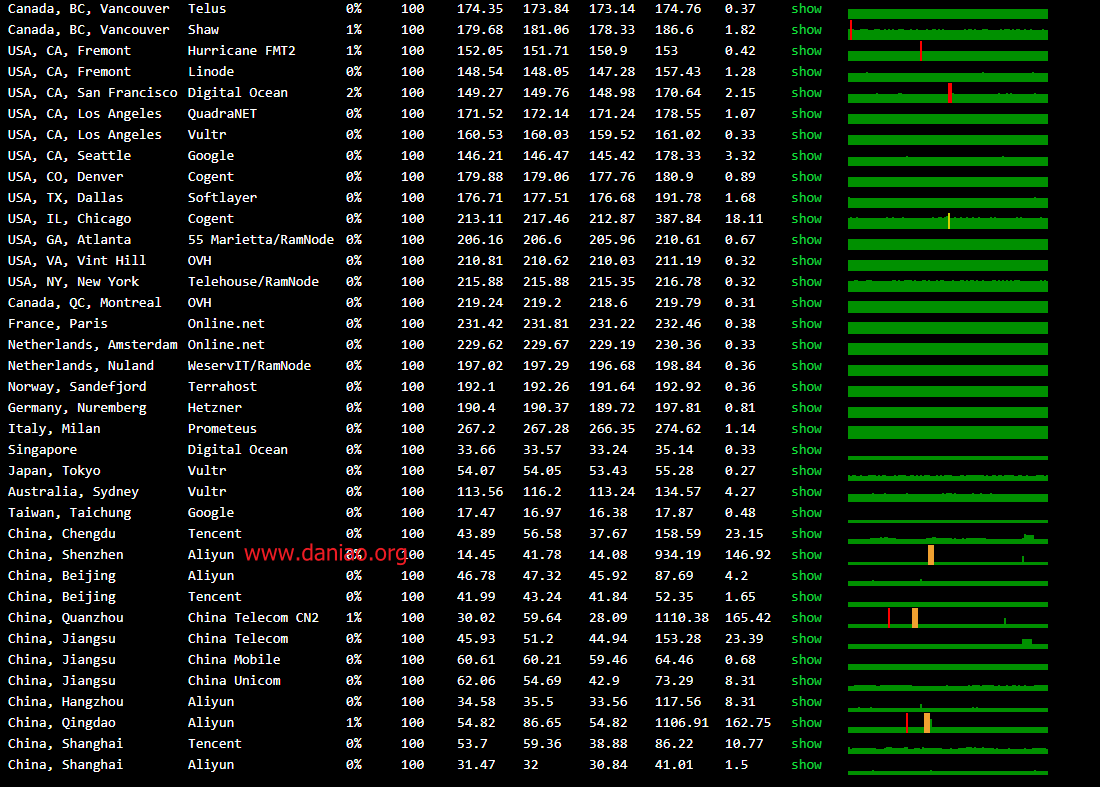Select the '387.84' value in Chicago row
Screen dimensions: 1100x787
coord(678,219)
